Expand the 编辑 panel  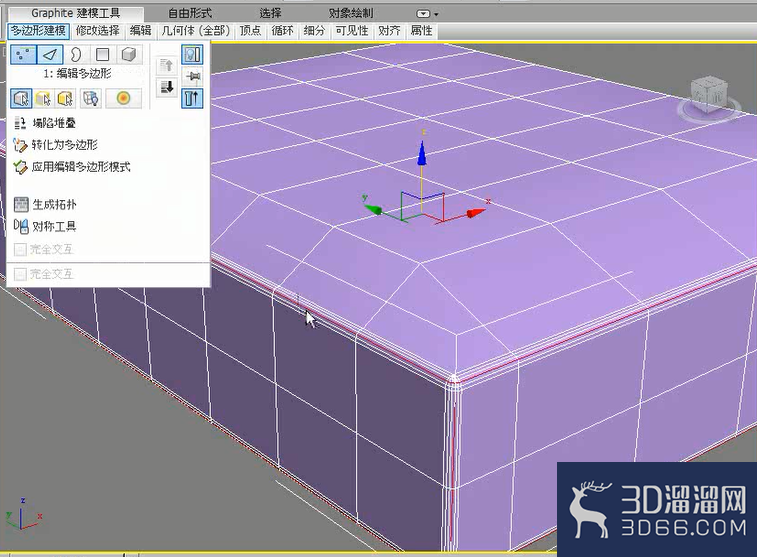pyautogui.click(x=140, y=31)
